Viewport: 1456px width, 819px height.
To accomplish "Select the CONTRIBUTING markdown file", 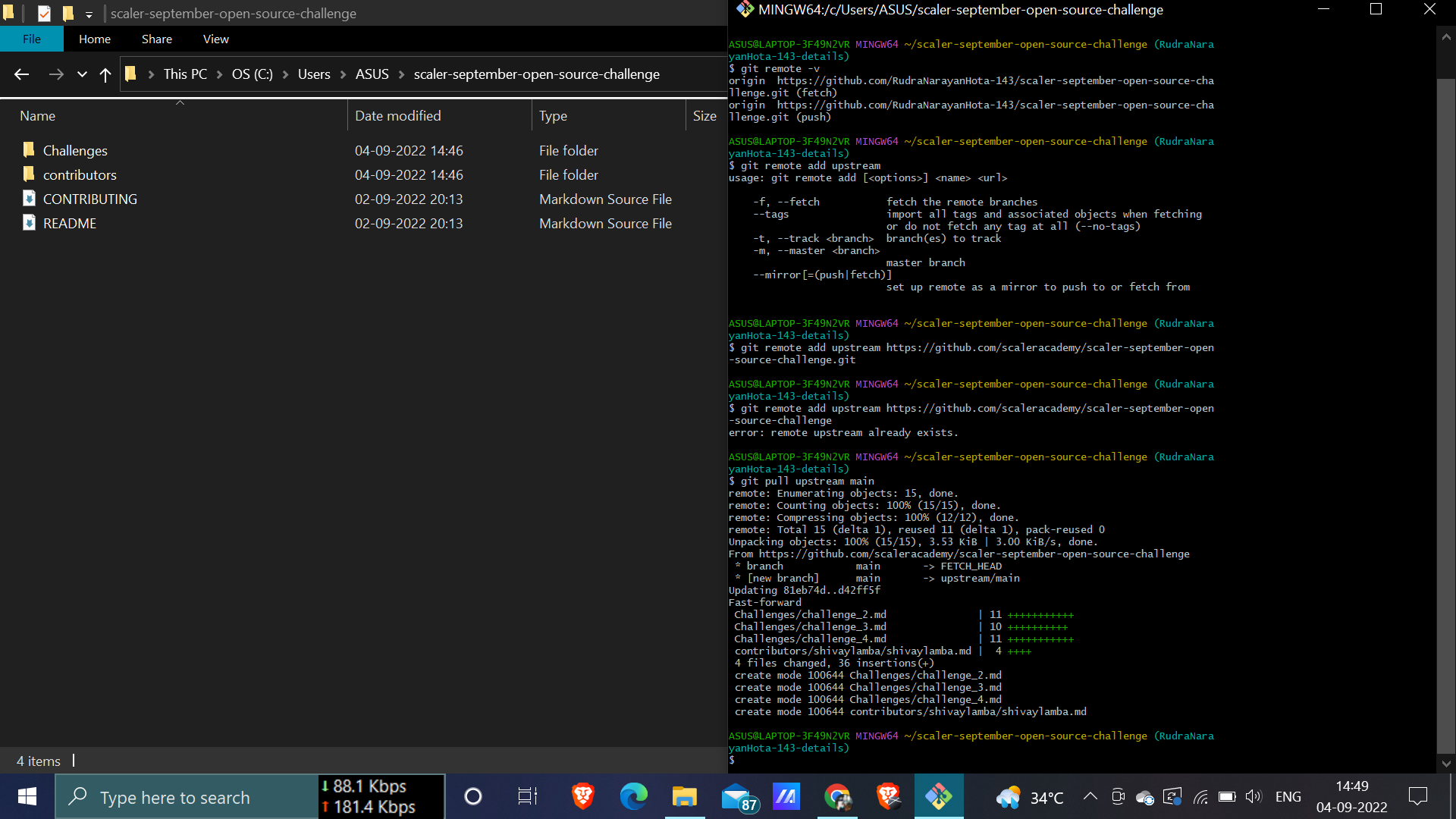I will (89, 199).
